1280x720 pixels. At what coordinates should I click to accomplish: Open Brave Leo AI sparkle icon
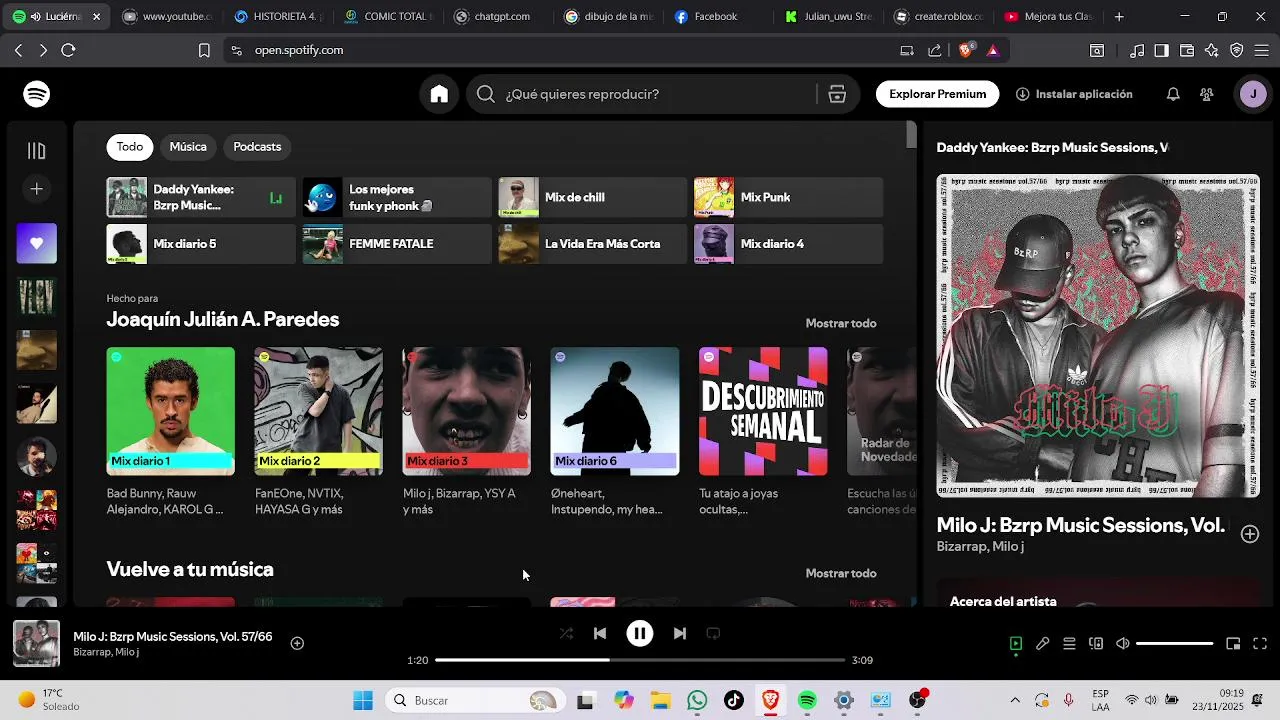(1211, 50)
